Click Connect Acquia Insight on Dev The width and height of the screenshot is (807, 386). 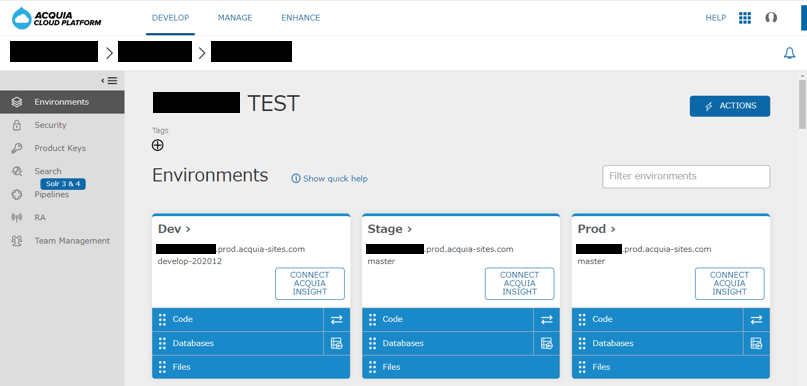pos(310,284)
